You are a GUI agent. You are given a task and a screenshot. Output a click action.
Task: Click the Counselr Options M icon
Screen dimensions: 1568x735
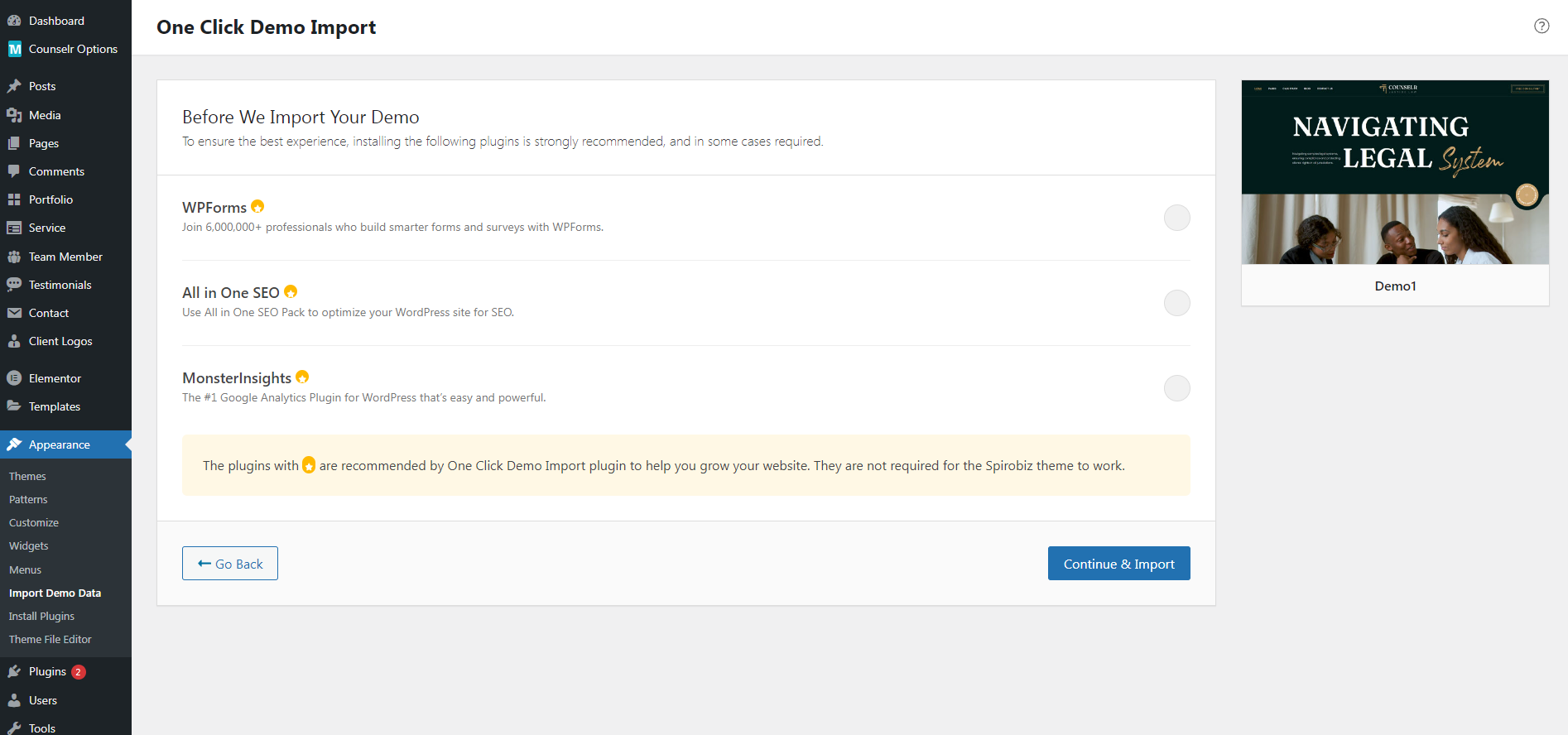pos(14,49)
